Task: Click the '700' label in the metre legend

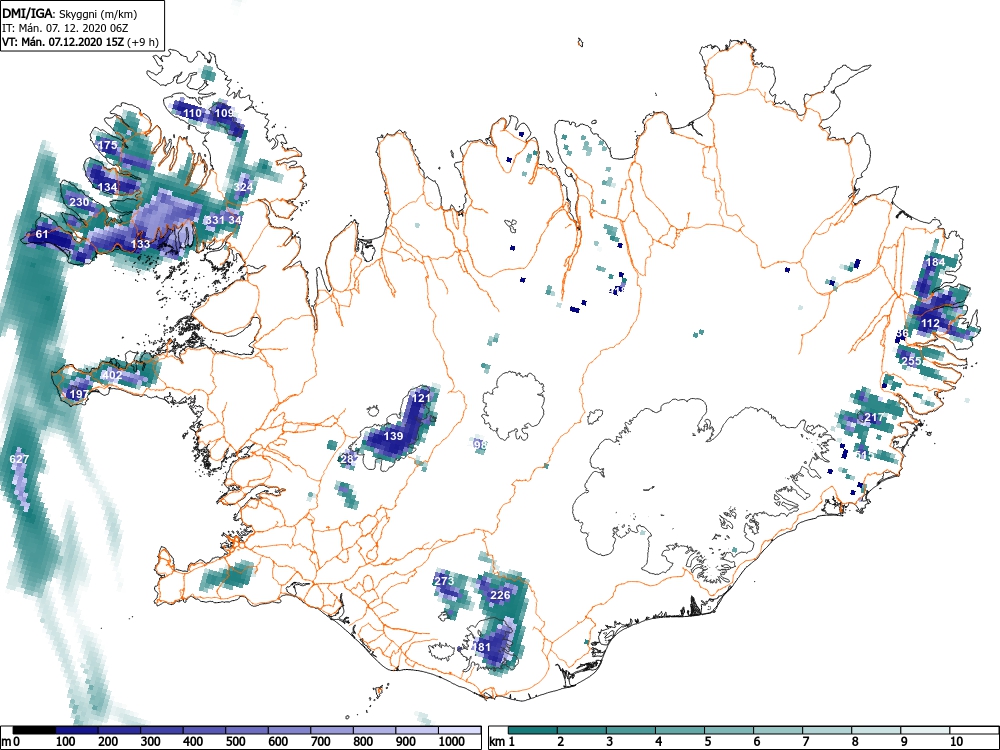Action: click(x=320, y=742)
